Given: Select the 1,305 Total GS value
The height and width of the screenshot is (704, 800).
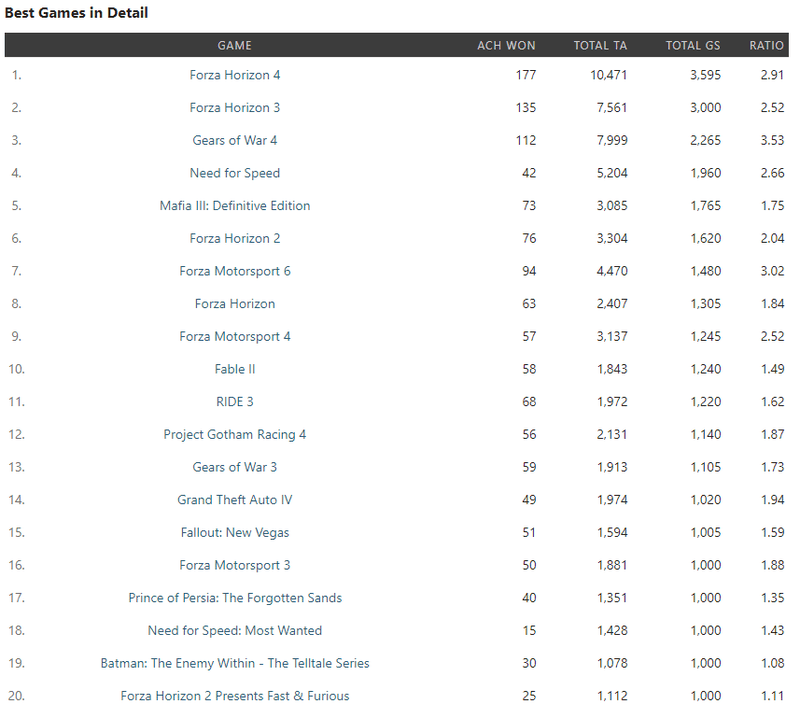Looking at the screenshot, I should click(x=706, y=304).
